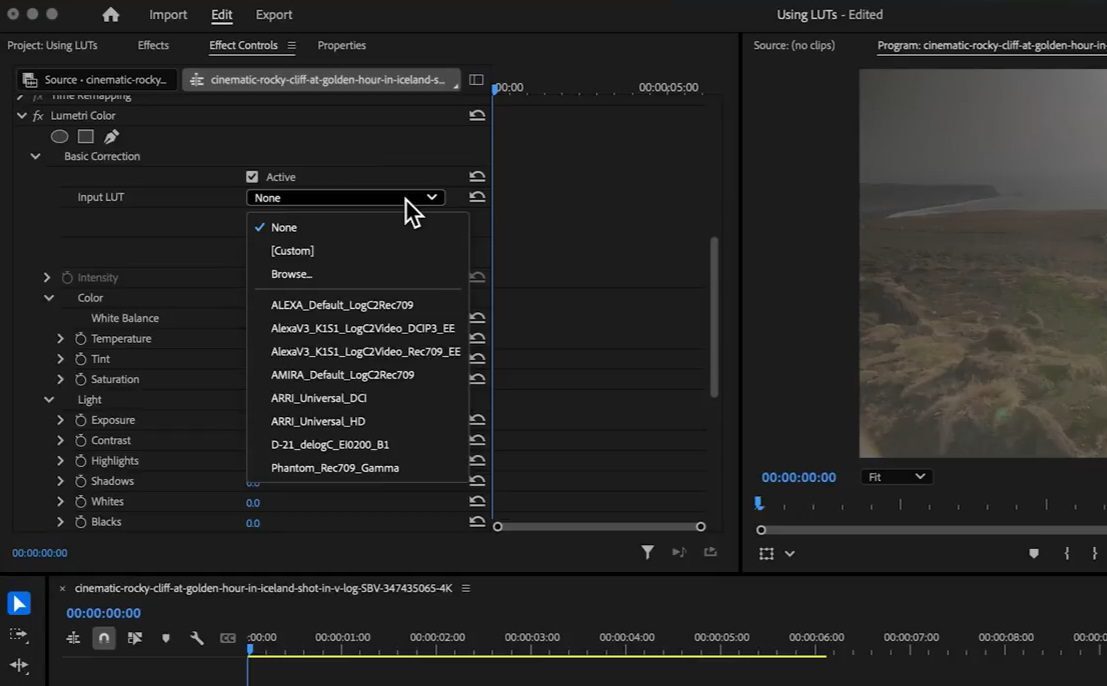The height and width of the screenshot is (686, 1107).
Task: Open the Effect Controls panel menu icon
Action: click(292, 45)
